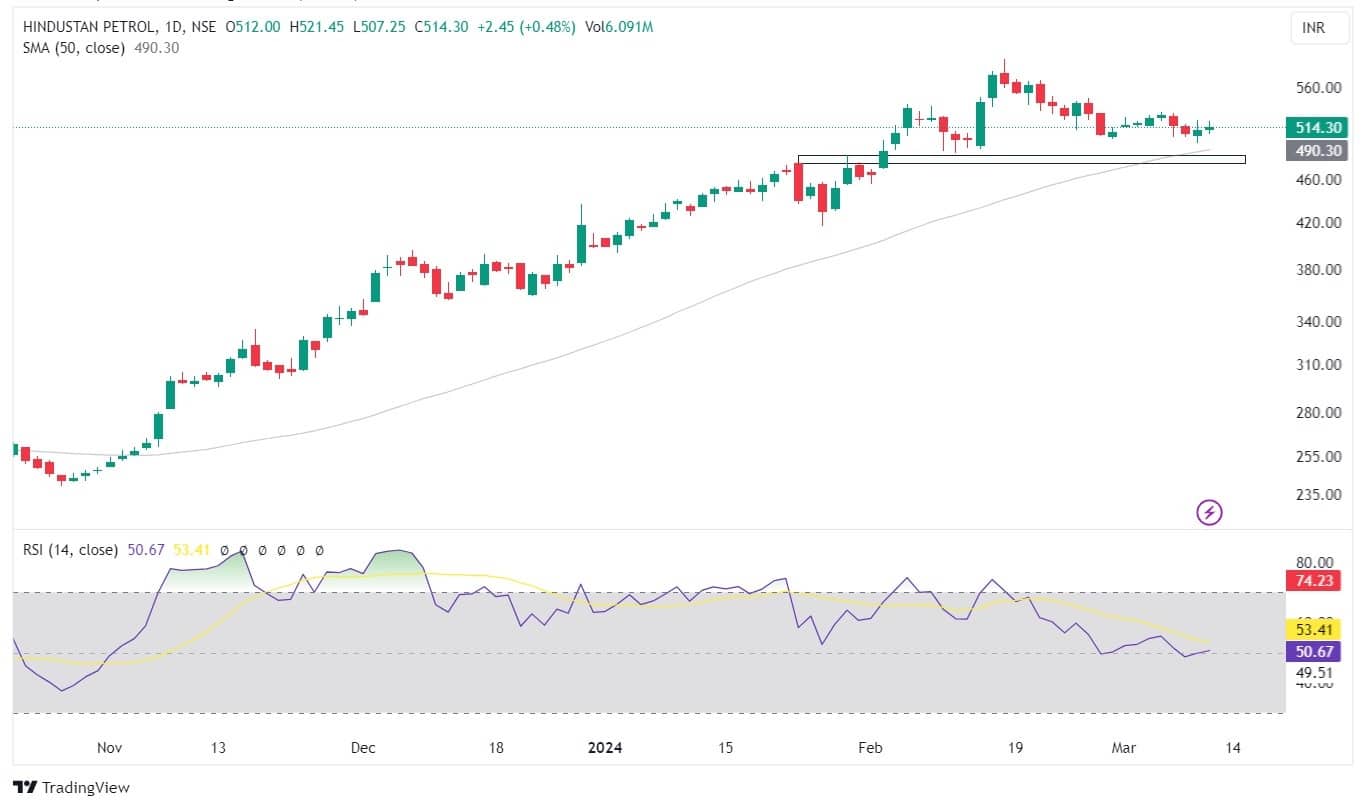Click the close value C514.30 in legend
Image resolution: width=1366 pixels, height=809 pixels.
441,28
